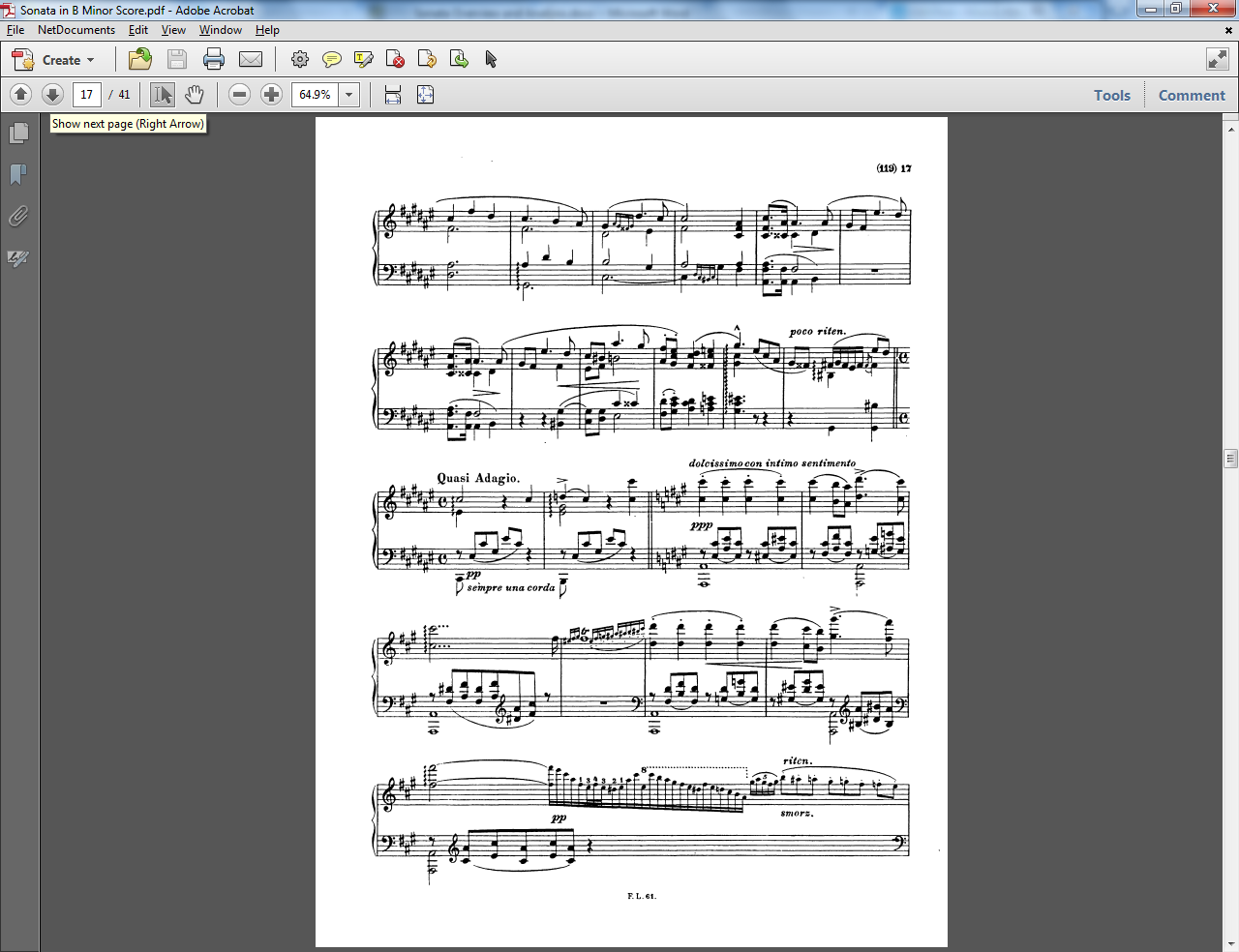Viewport: 1239px width, 952px height.
Task: Open the NetDocuments menu
Action: pyautogui.click(x=76, y=30)
